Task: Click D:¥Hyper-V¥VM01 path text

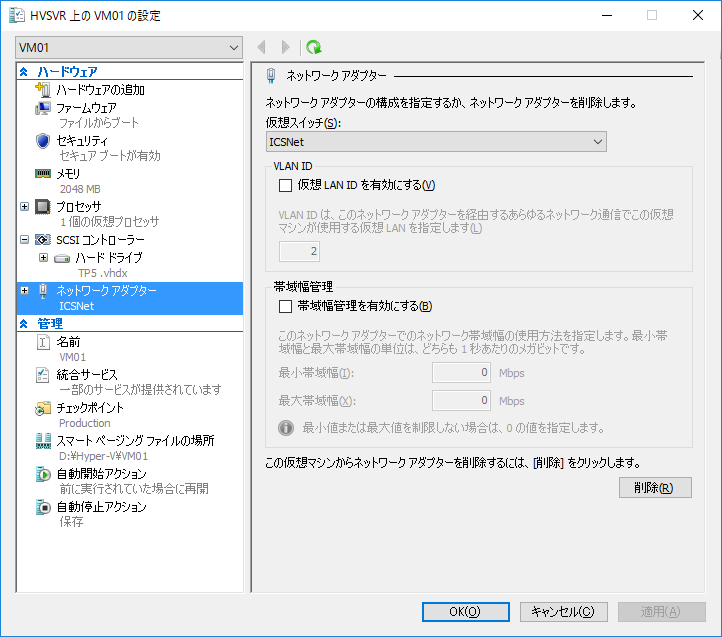Action: tap(104, 456)
